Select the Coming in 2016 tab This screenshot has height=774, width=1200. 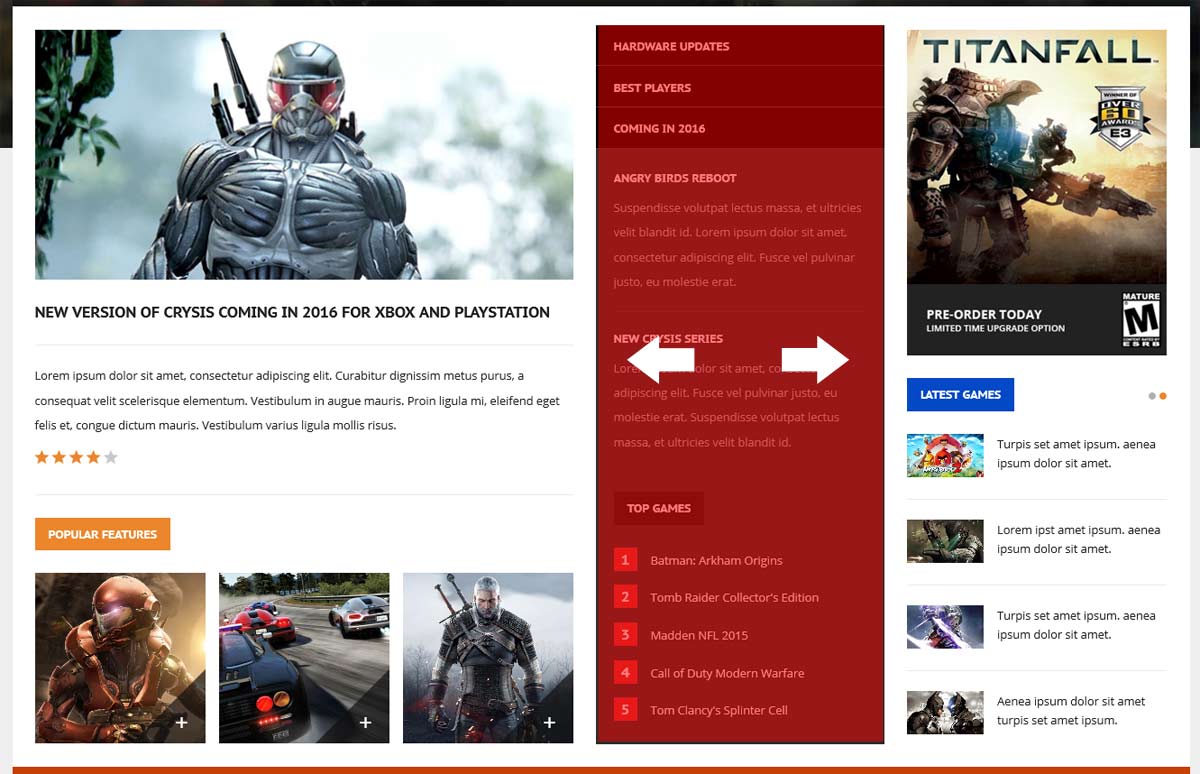click(x=740, y=128)
